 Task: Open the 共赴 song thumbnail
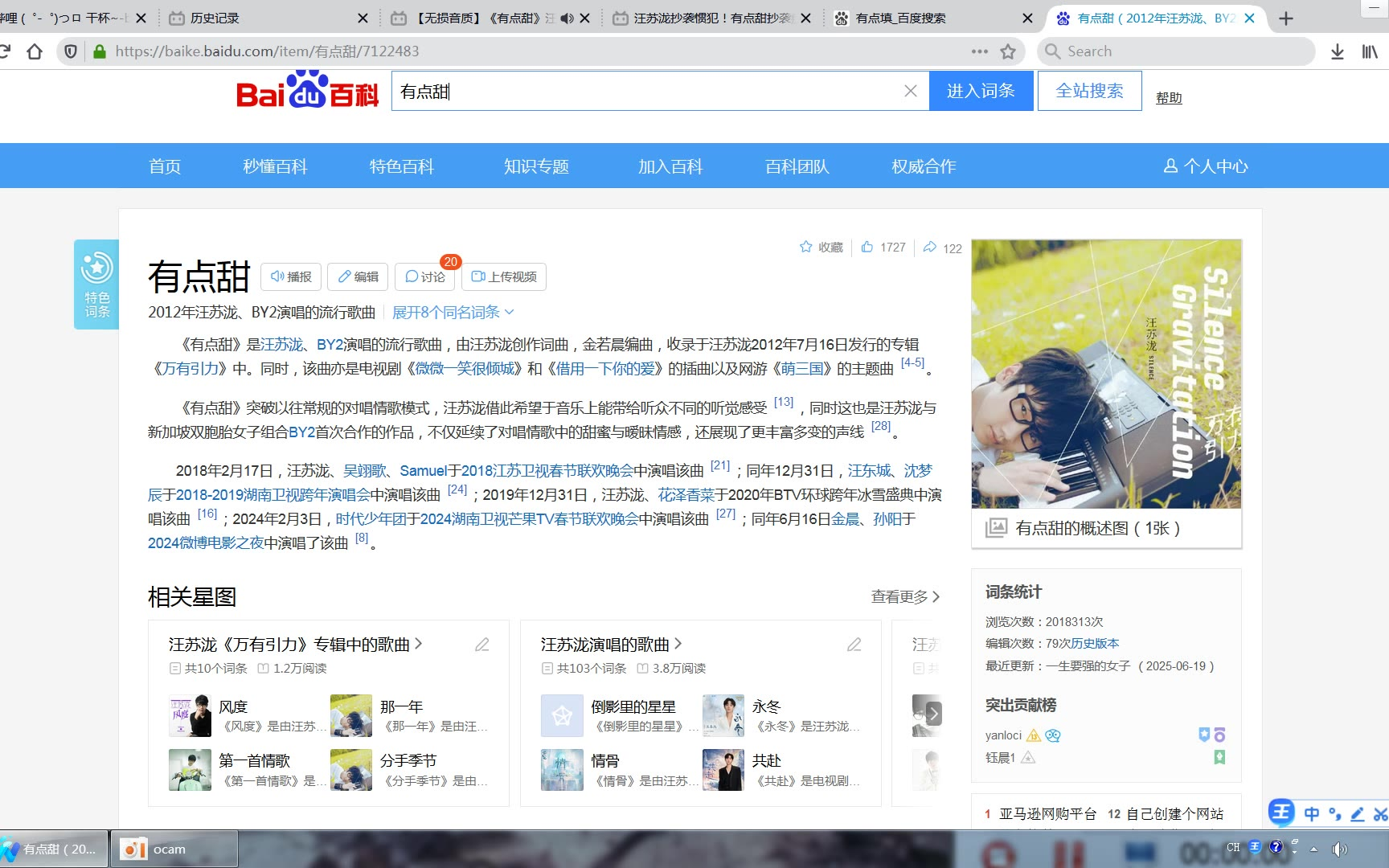coord(723,769)
